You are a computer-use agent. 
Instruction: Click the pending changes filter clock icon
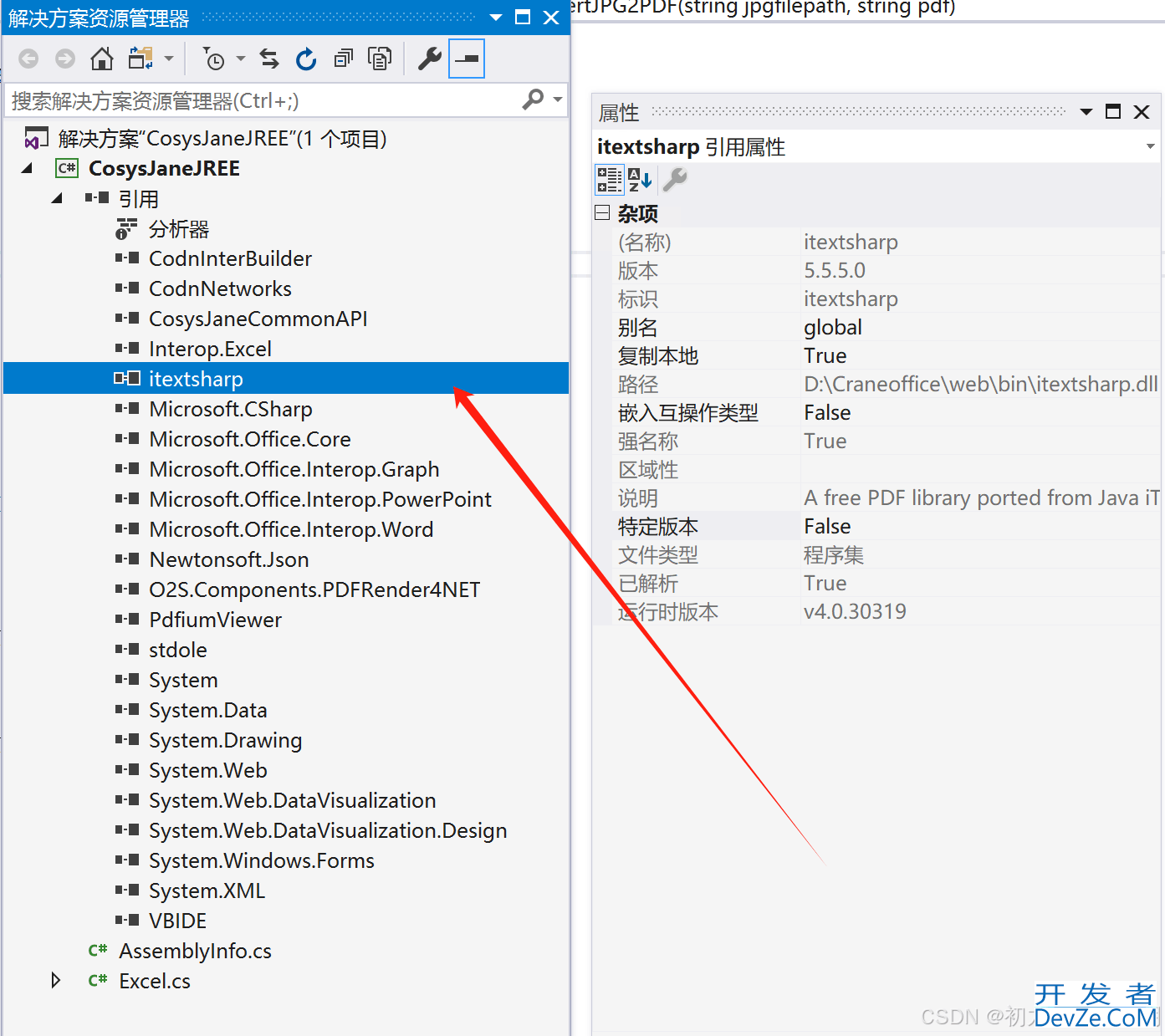tap(214, 59)
